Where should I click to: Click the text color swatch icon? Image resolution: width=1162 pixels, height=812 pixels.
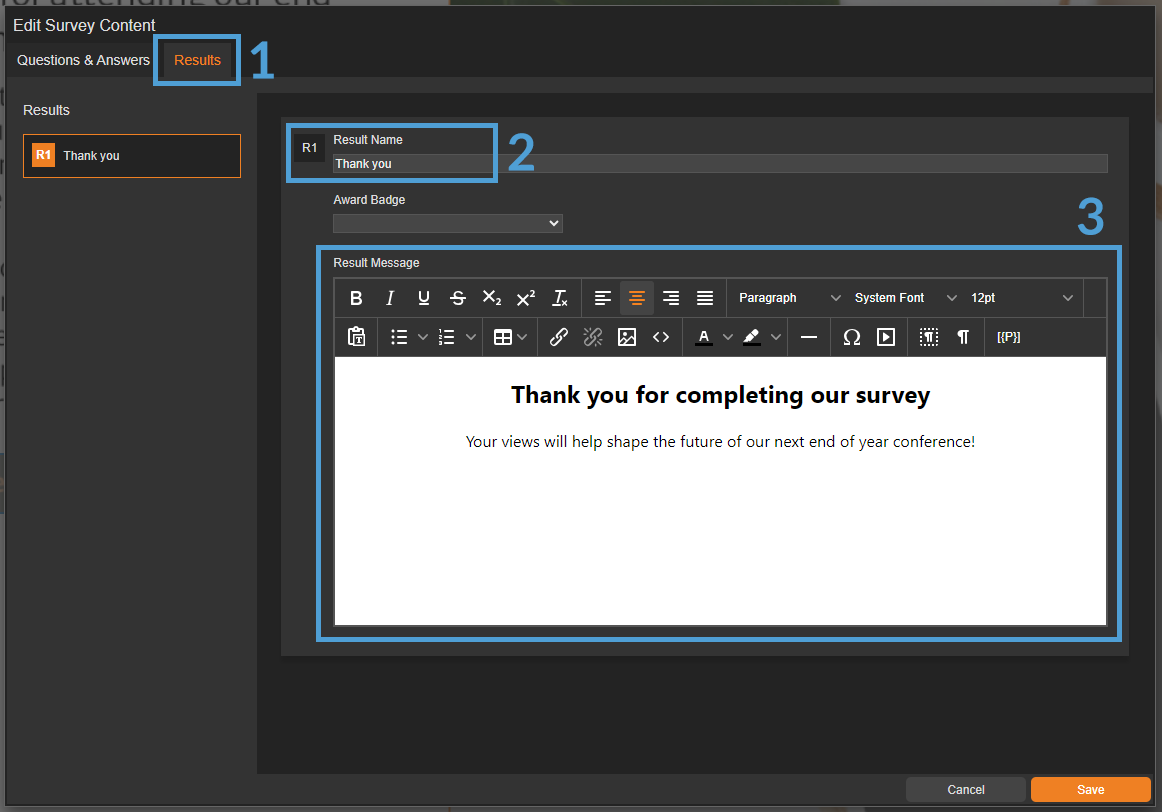704,338
